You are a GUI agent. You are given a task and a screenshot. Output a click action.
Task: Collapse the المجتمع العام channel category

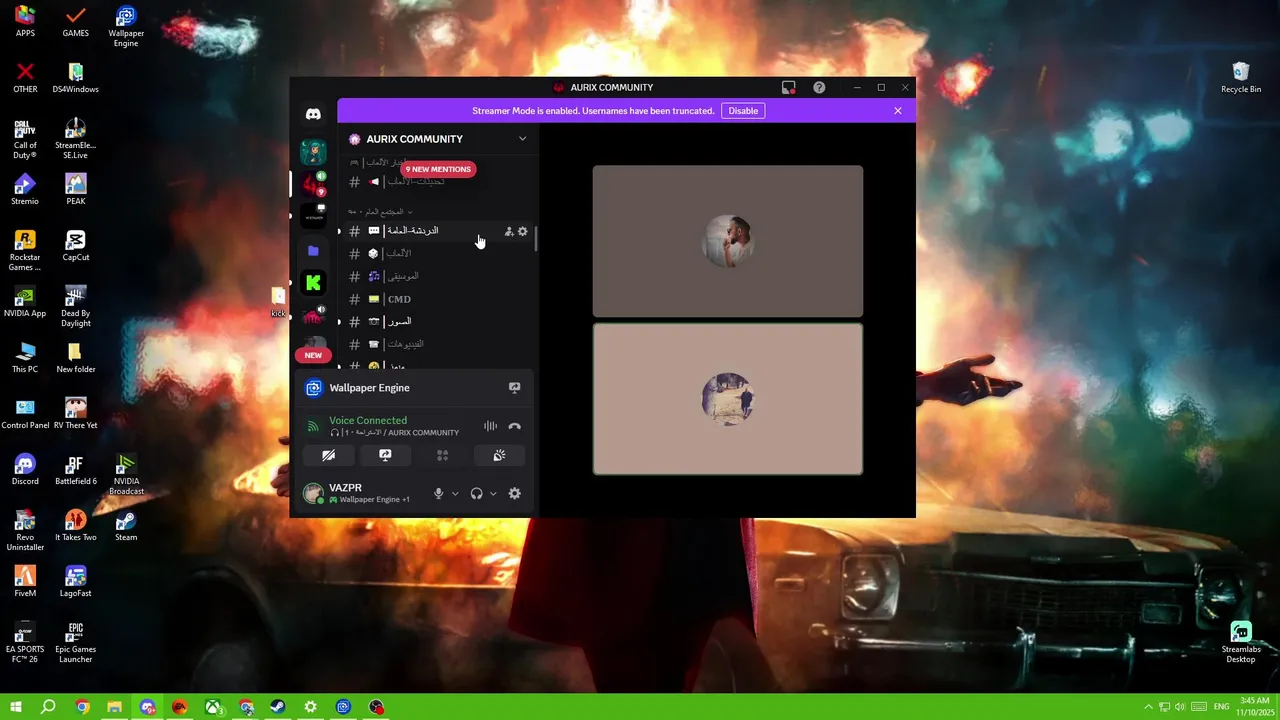click(x=380, y=212)
